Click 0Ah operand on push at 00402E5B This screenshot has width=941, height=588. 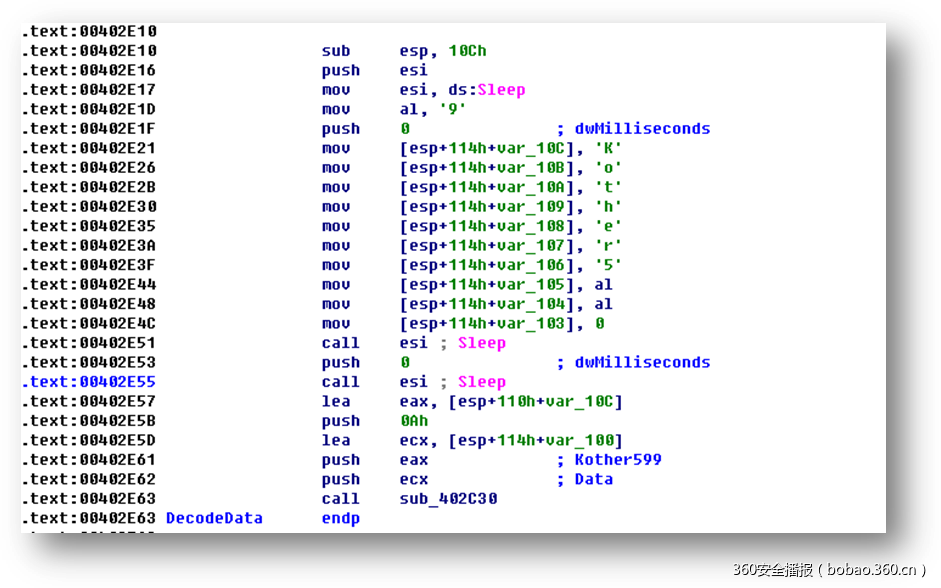point(414,421)
